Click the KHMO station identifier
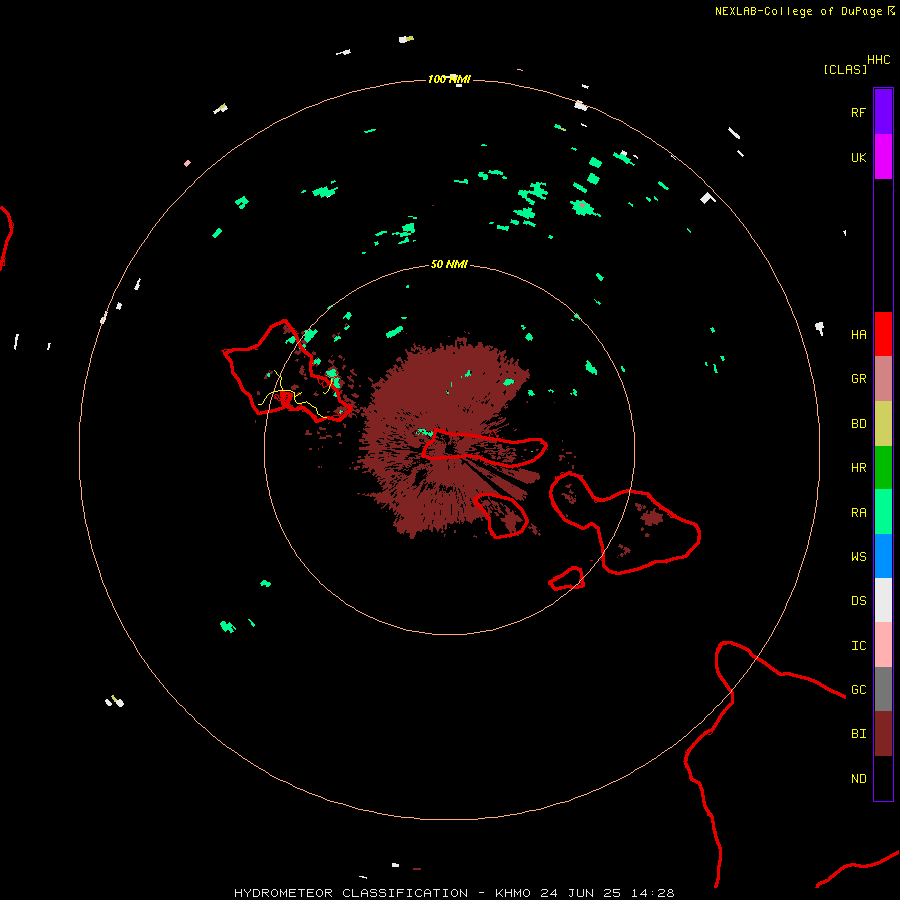 [513, 893]
